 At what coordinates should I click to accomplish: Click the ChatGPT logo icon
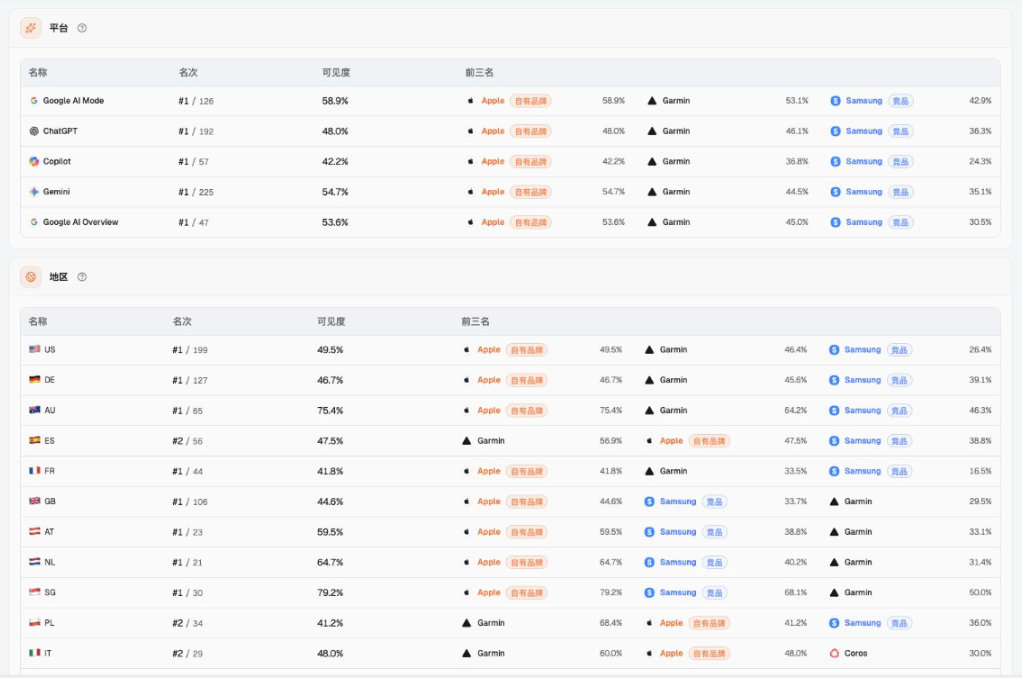[34, 131]
